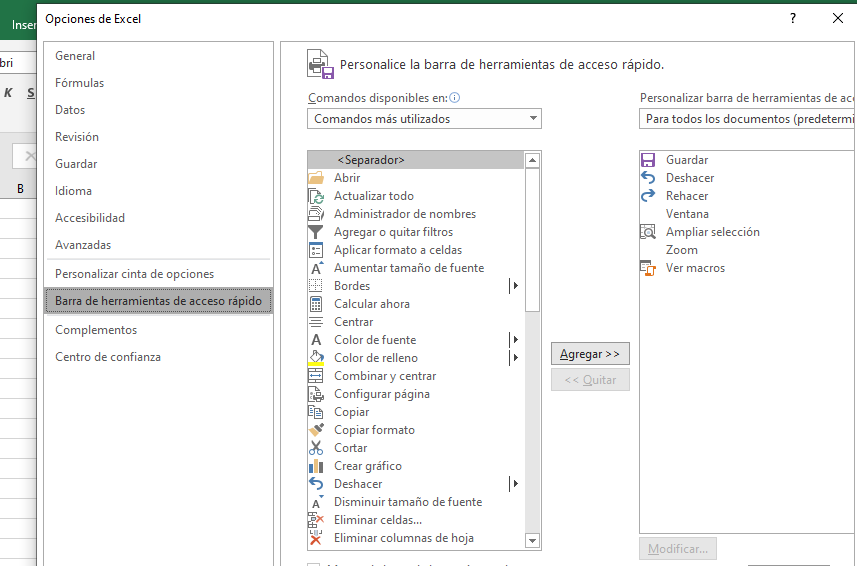The width and height of the screenshot is (857, 566).
Task: Click the Color de relleno paint bucket icon
Action: click(x=316, y=358)
